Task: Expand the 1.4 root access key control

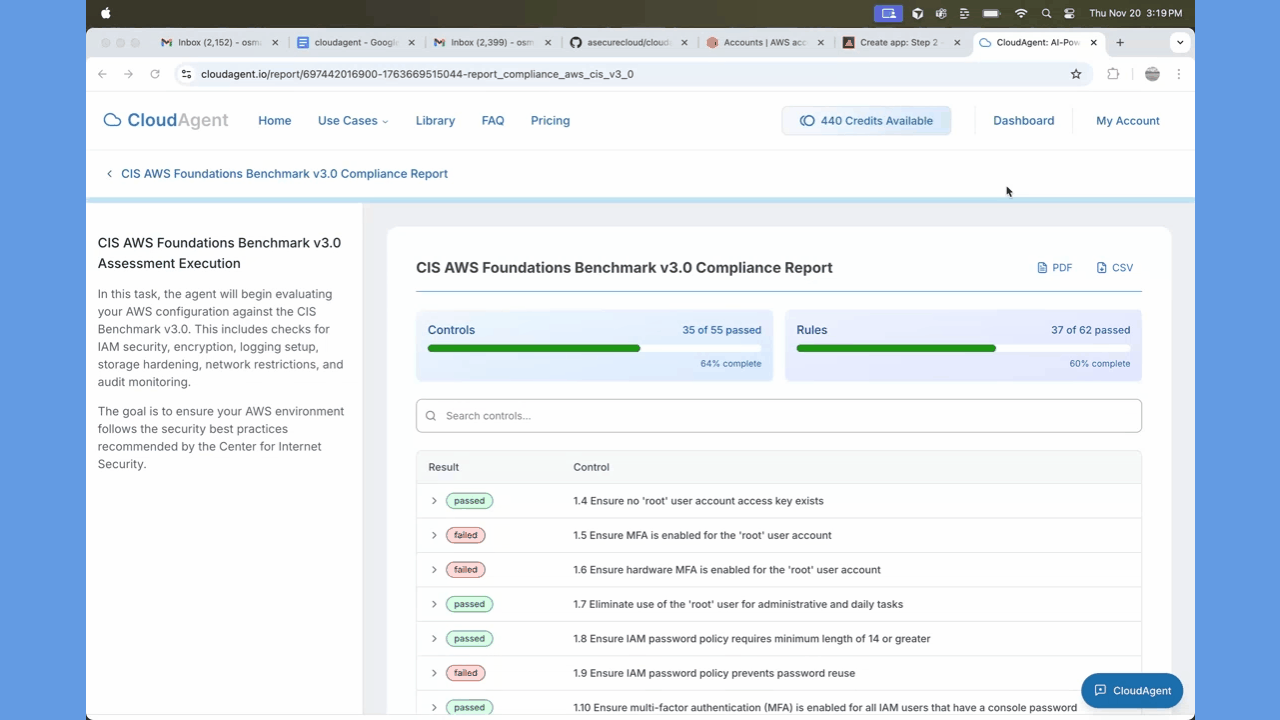Action: pos(433,500)
